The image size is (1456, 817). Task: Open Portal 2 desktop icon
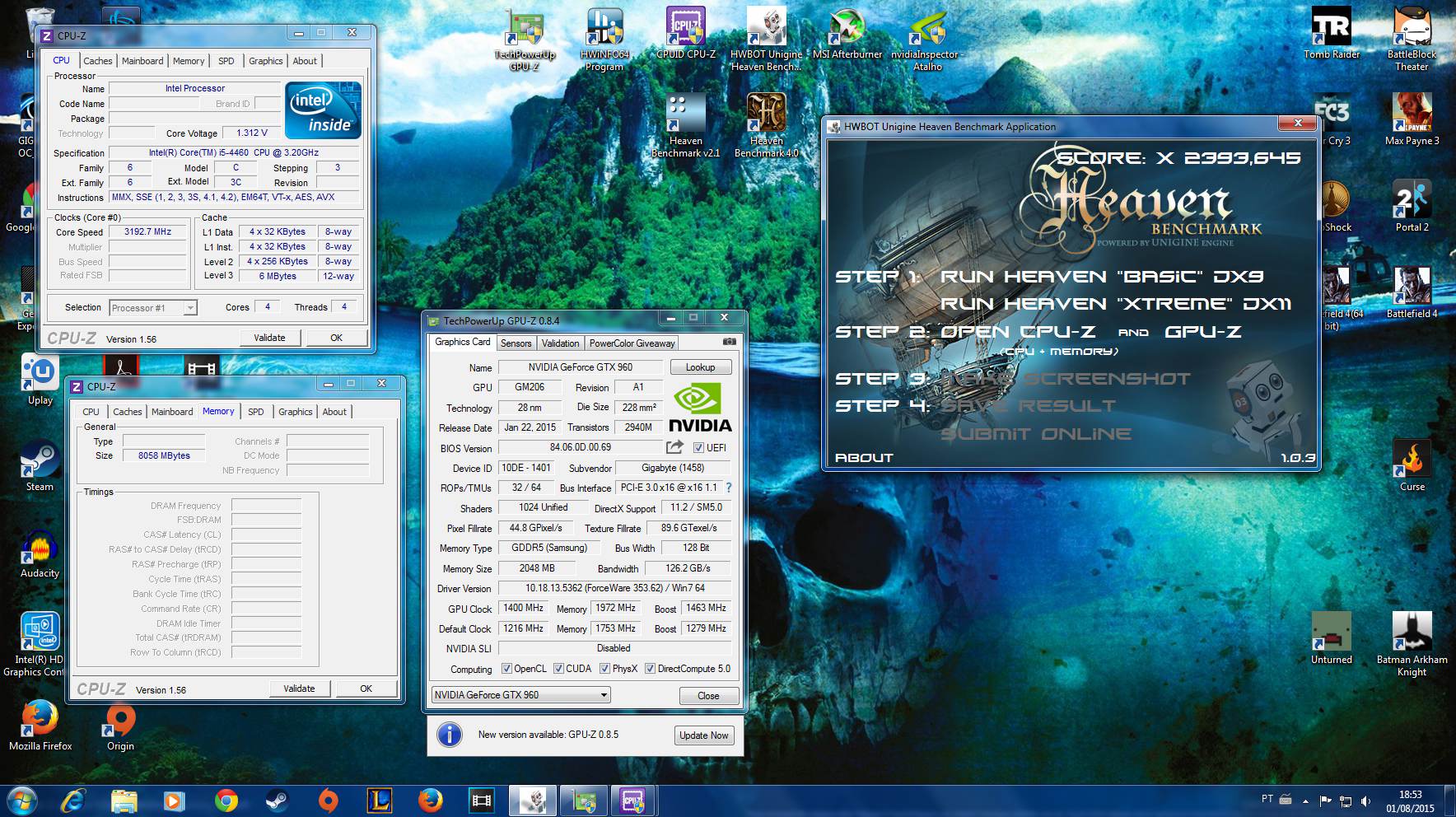pos(1412,207)
